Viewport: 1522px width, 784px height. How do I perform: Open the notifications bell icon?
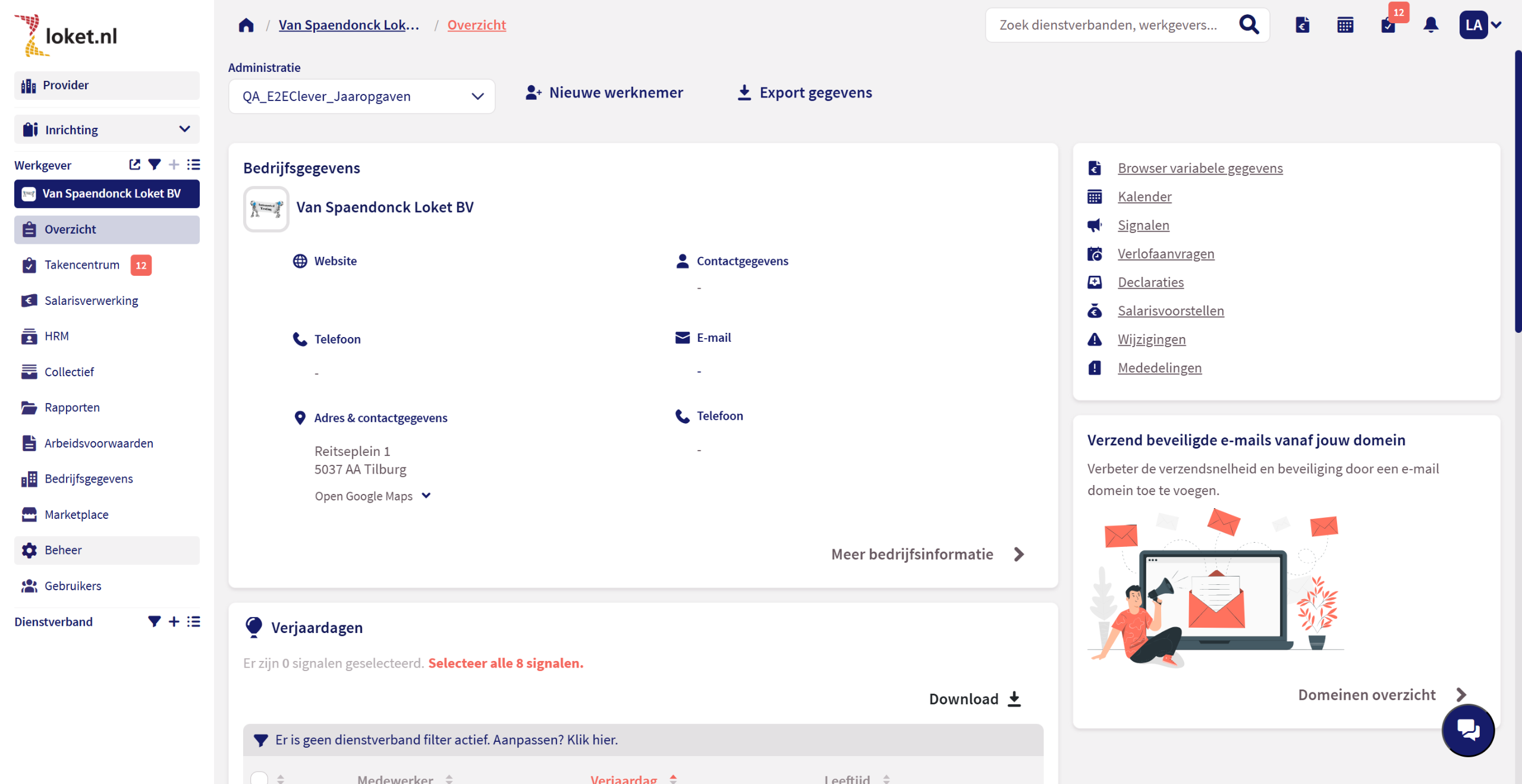pyautogui.click(x=1430, y=25)
